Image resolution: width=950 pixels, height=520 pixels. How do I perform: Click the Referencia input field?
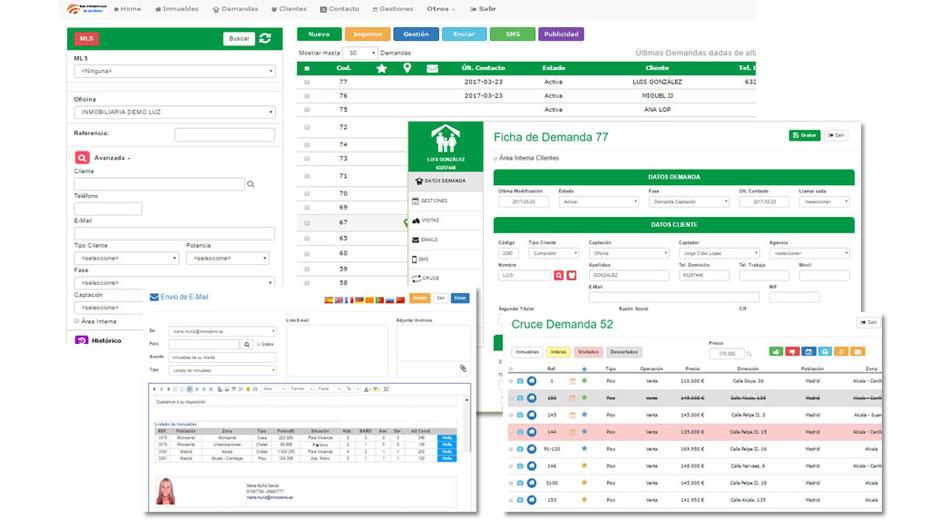[224, 135]
